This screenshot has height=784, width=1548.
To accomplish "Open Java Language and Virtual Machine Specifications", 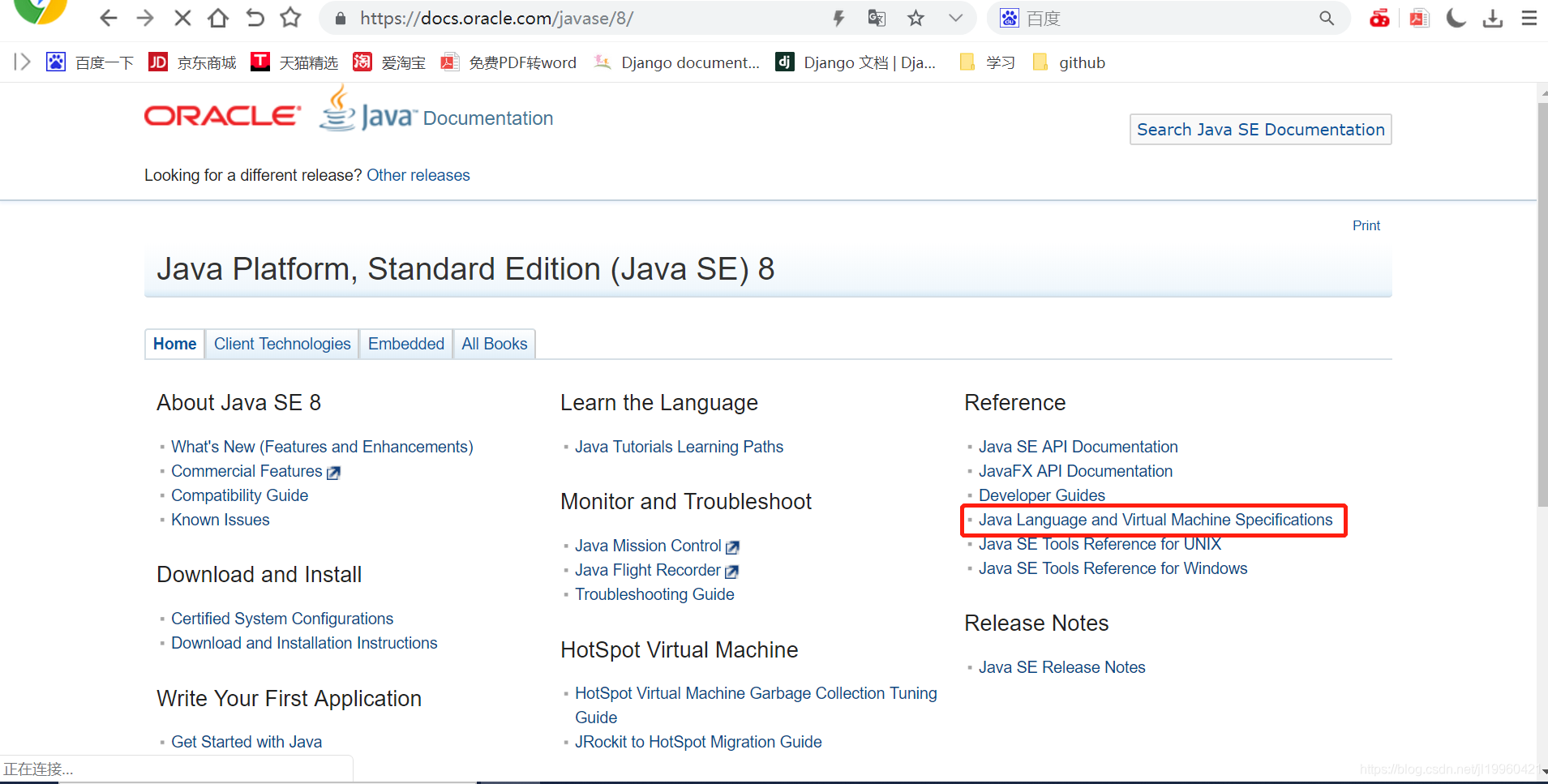I will (1156, 520).
